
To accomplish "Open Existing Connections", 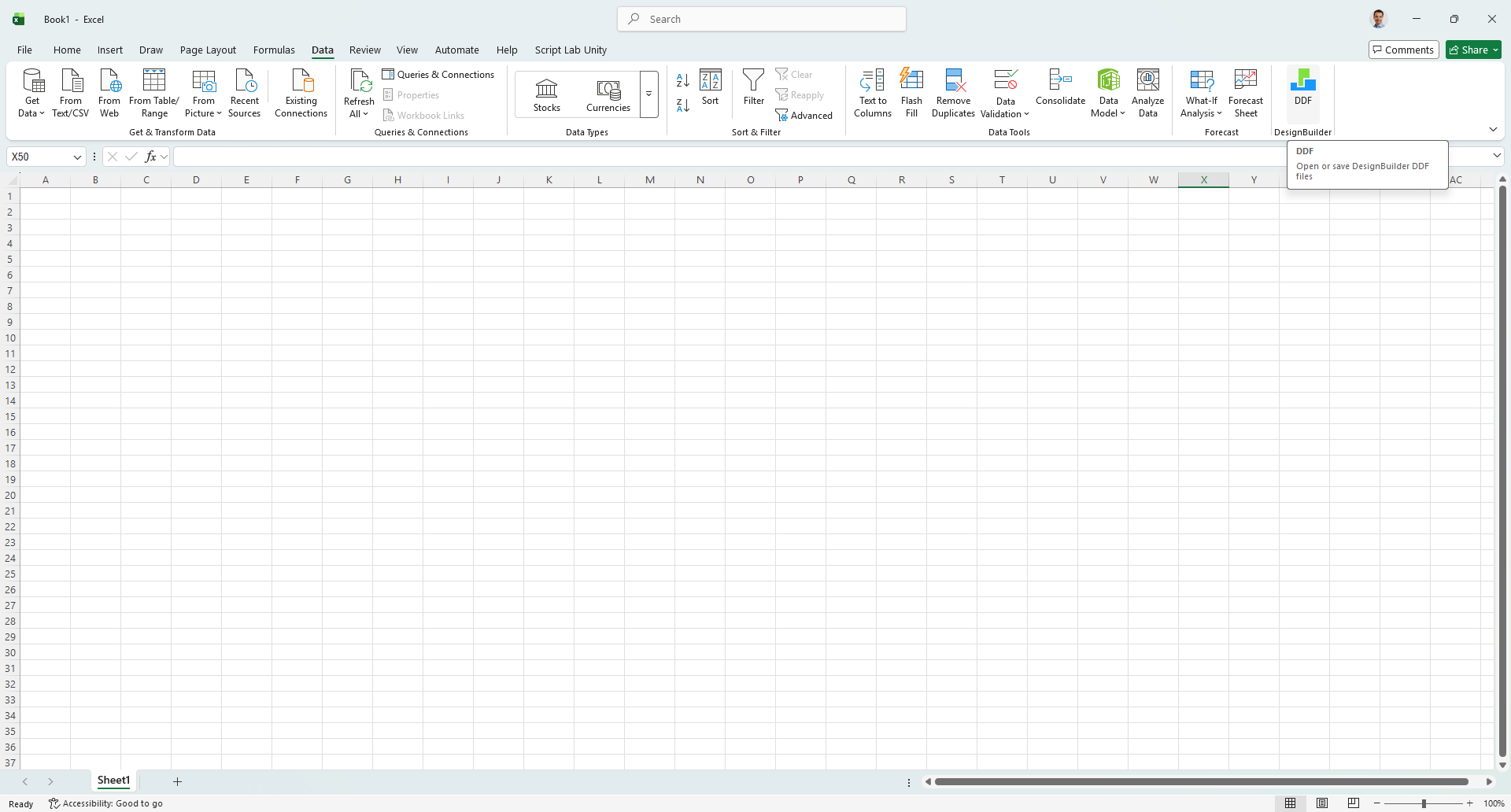I will [x=301, y=93].
